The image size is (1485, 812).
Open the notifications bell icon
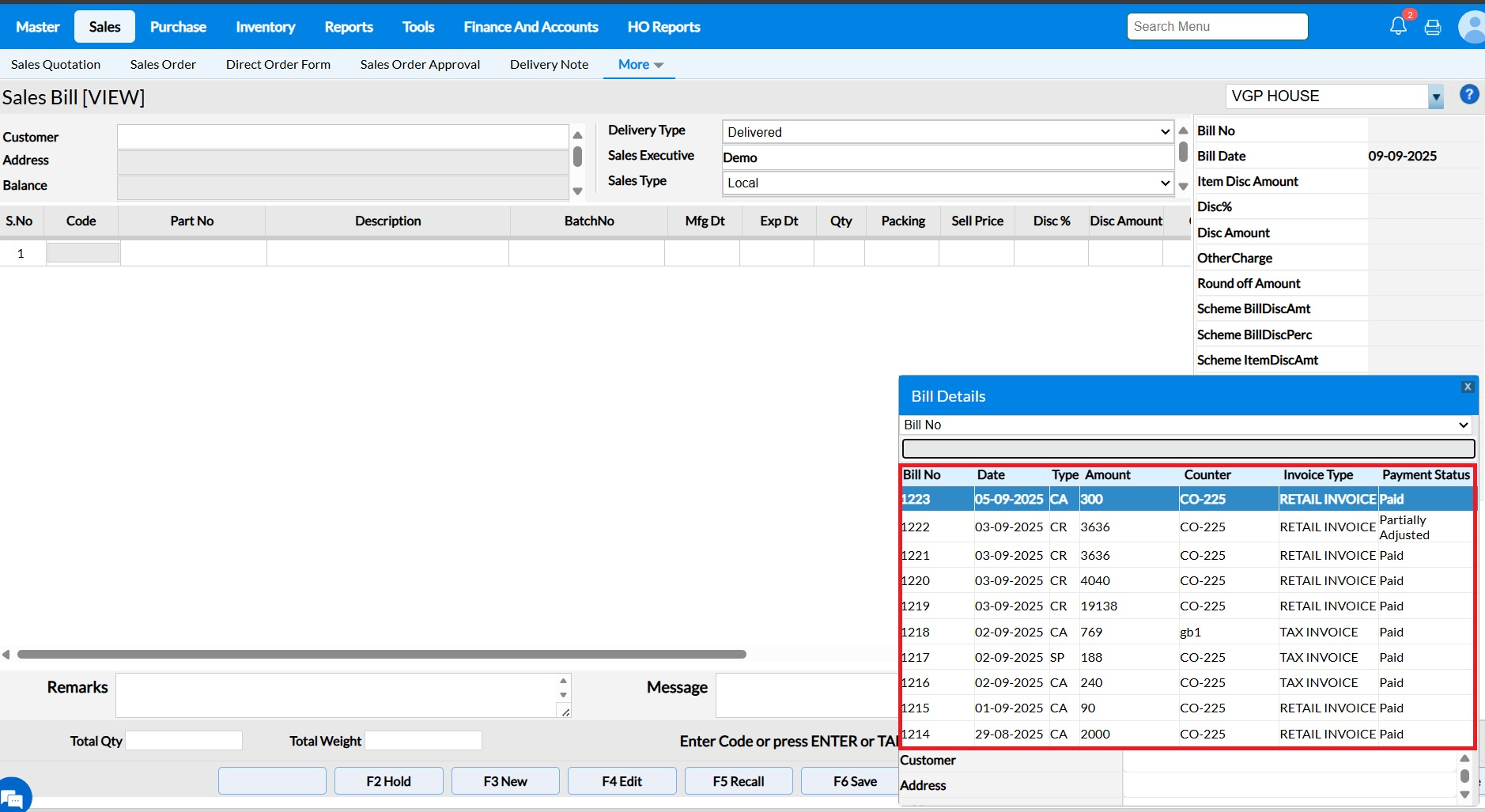(x=1397, y=26)
